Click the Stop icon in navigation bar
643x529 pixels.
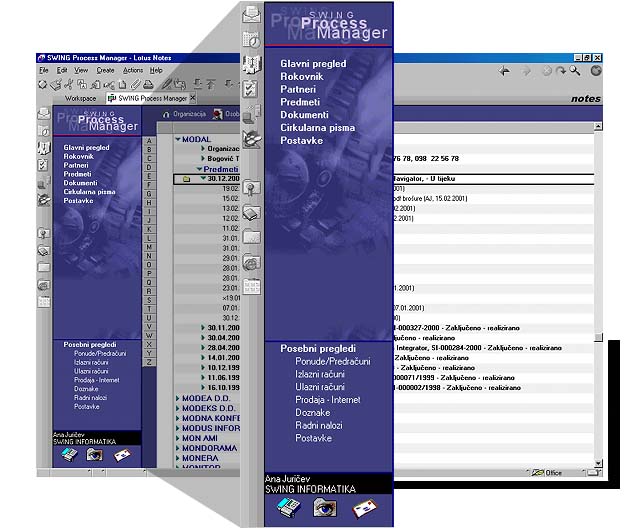click(547, 71)
